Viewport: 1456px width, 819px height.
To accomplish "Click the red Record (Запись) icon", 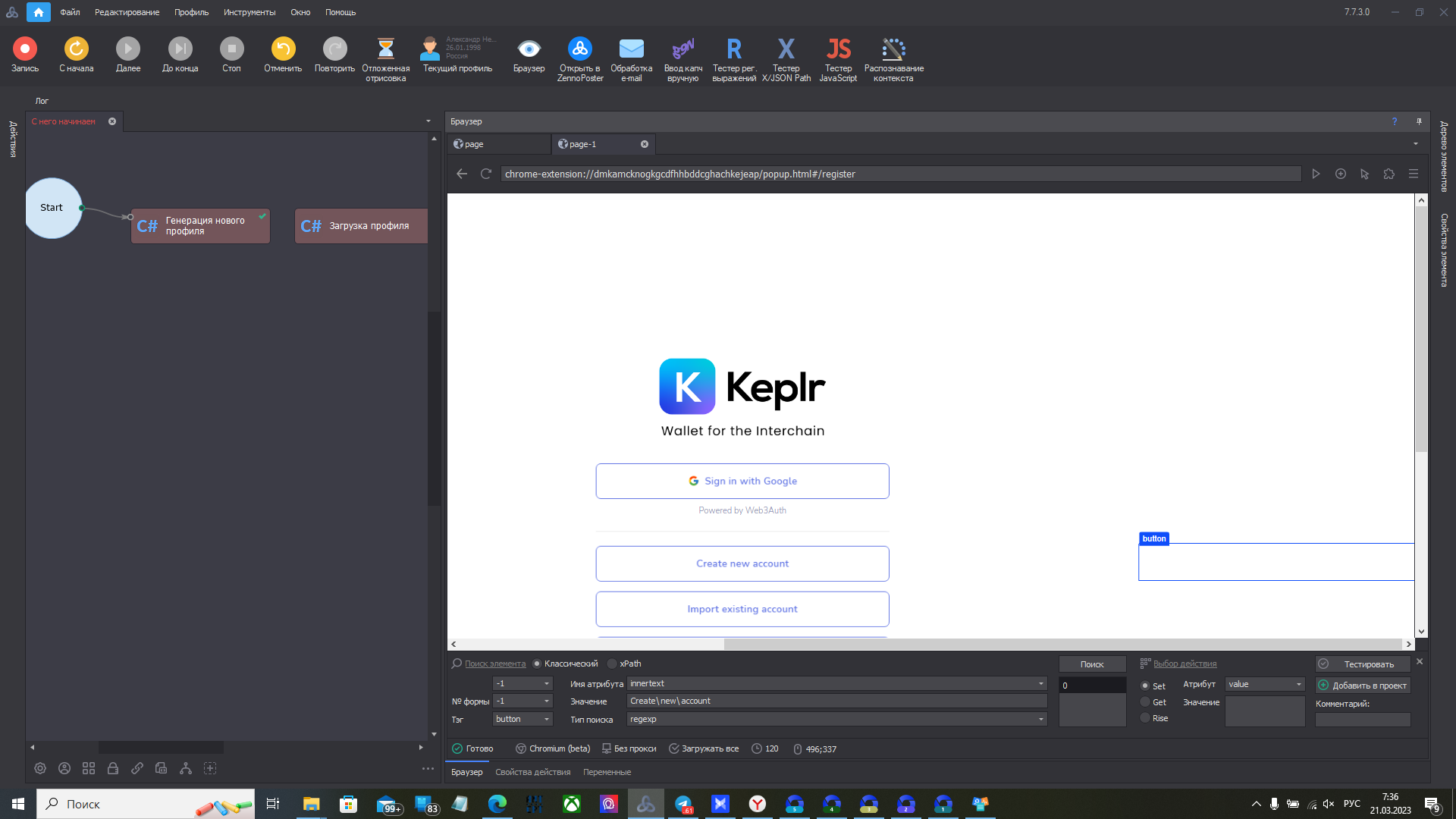I will (24, 49).
